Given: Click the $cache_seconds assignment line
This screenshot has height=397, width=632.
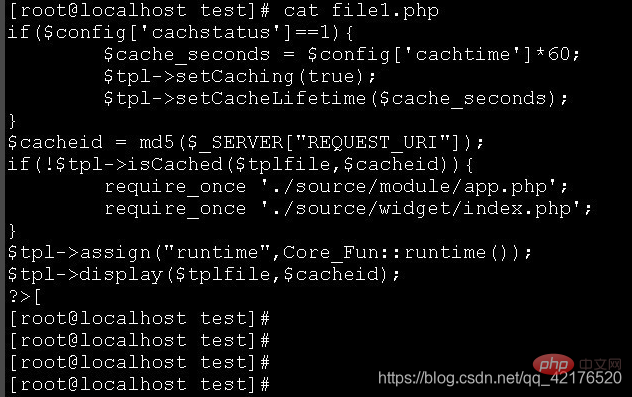Looking at the screenshot, I should coord(342,54).
